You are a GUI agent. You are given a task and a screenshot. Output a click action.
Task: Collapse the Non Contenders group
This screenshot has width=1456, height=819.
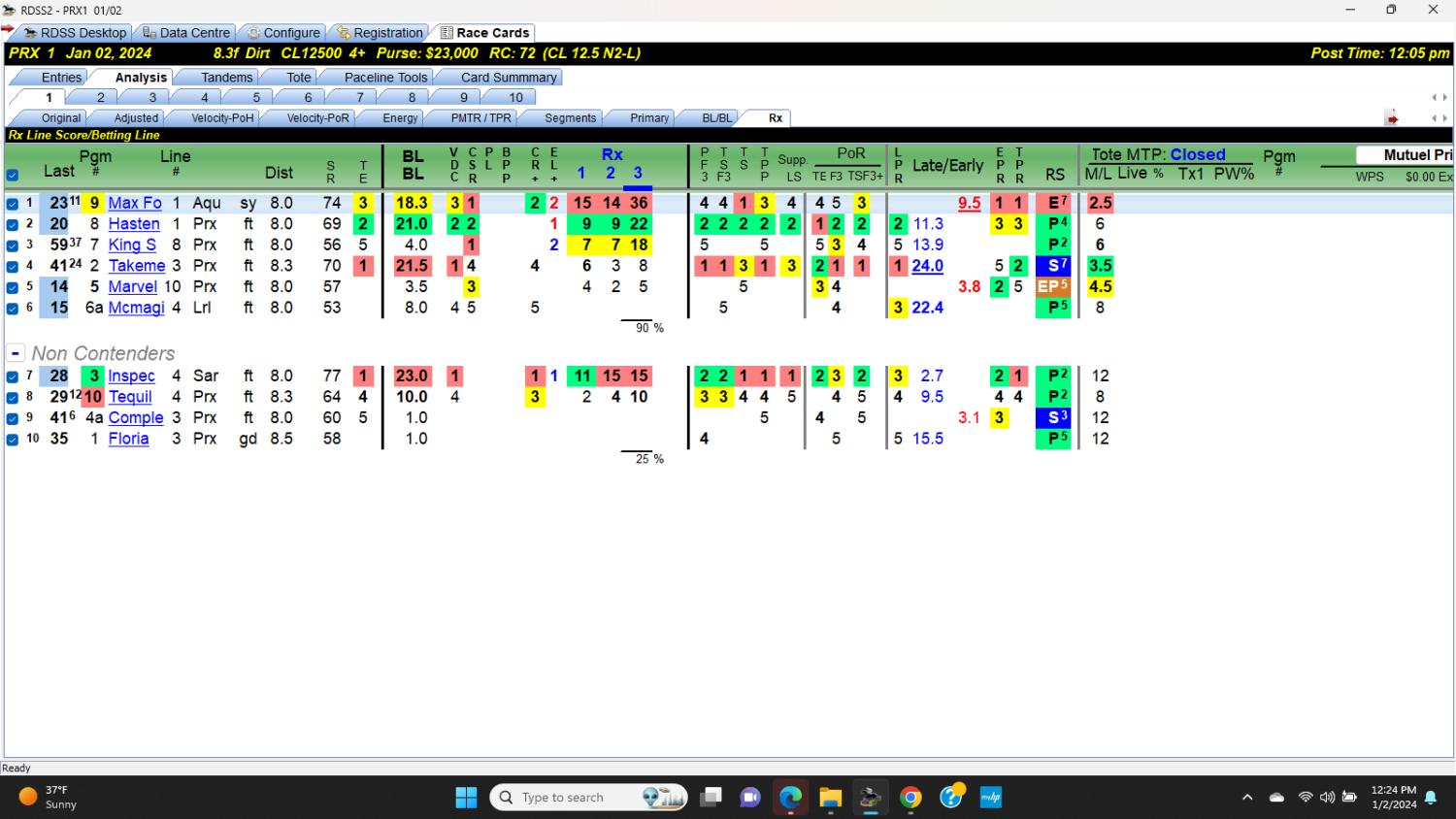[x=16, y=353]
